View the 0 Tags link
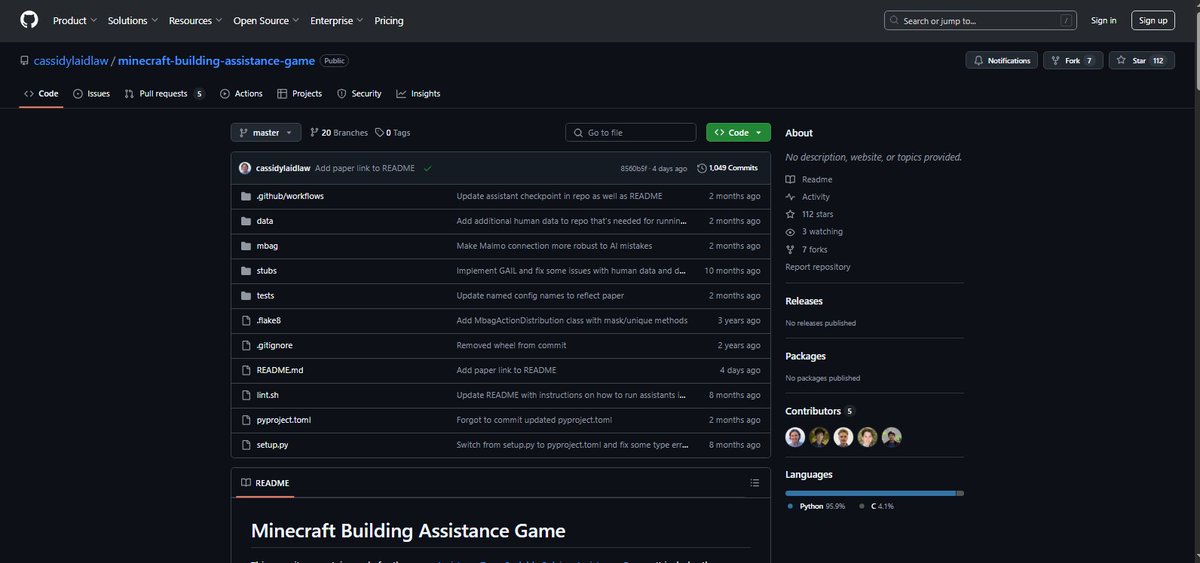The width and height of the screenshot is (1200, 563). [393, 132]
